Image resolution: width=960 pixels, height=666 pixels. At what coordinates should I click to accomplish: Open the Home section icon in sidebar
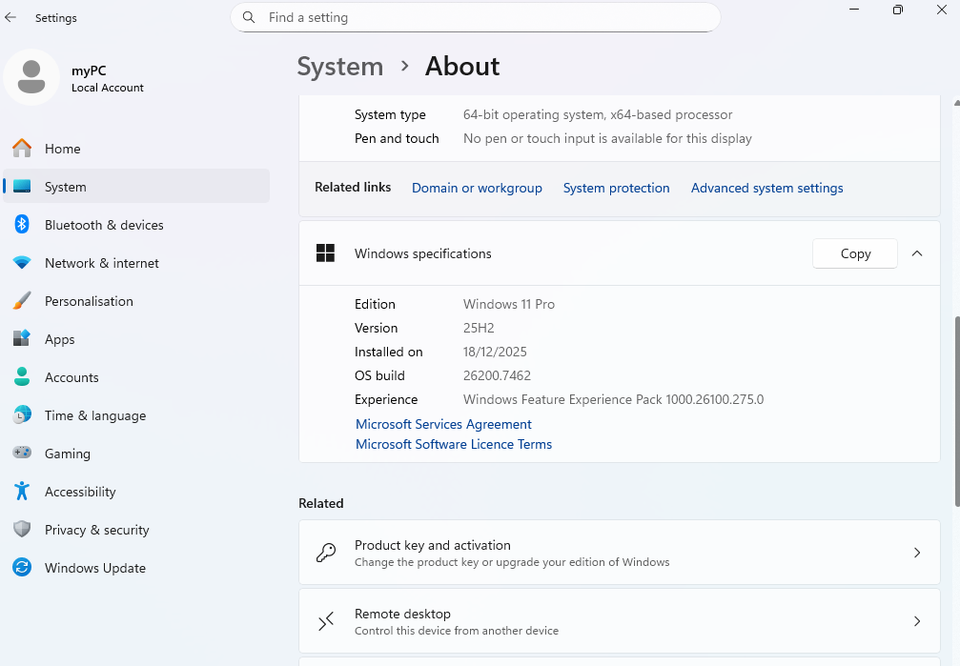(22, 148)
